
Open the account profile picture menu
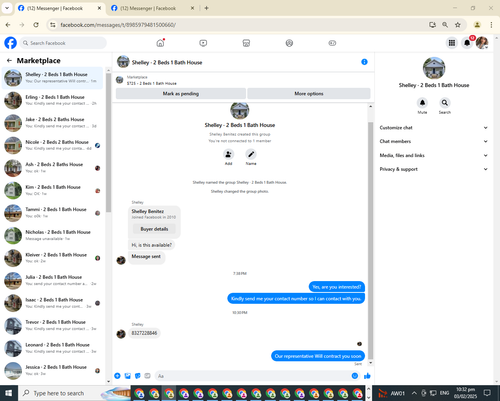[482, 43]
